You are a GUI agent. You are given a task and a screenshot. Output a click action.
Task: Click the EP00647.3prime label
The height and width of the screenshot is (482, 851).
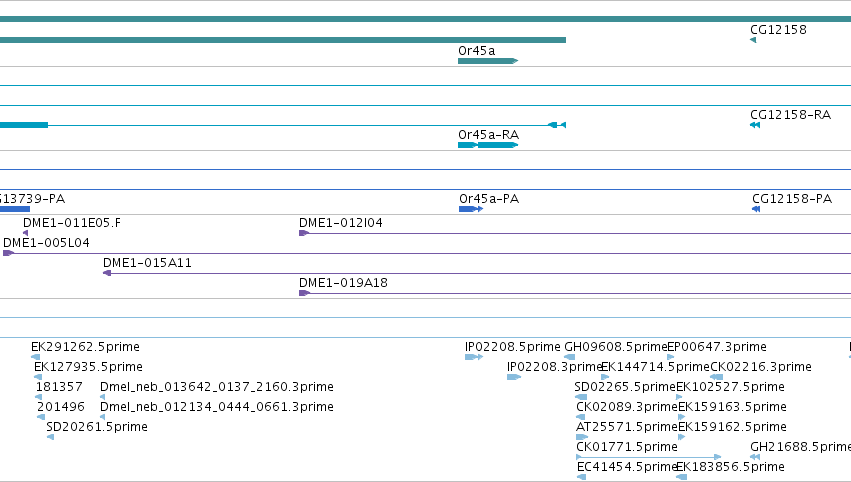click(717, 346)
